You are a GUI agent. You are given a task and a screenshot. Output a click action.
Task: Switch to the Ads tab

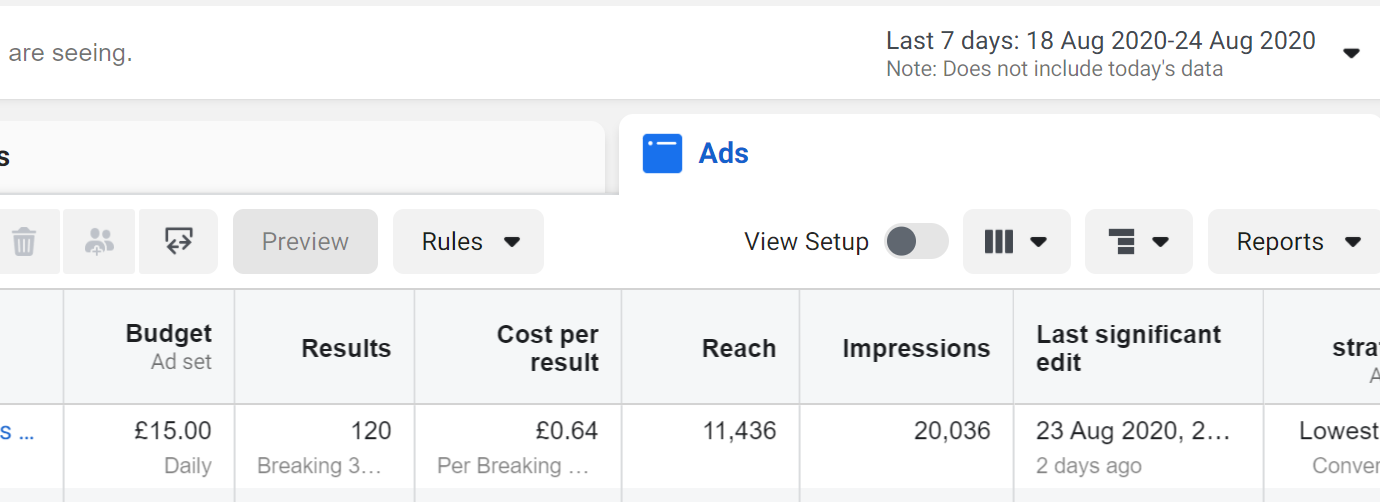[723, 154]
